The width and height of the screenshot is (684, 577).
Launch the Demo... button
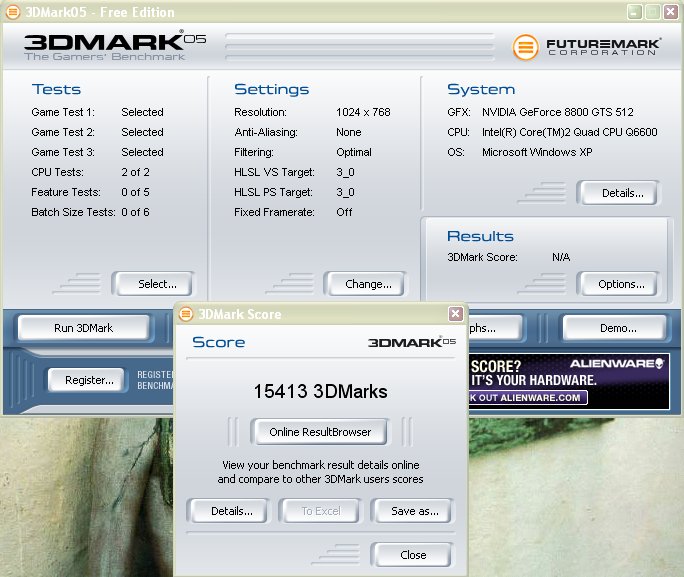click(615, 328)
